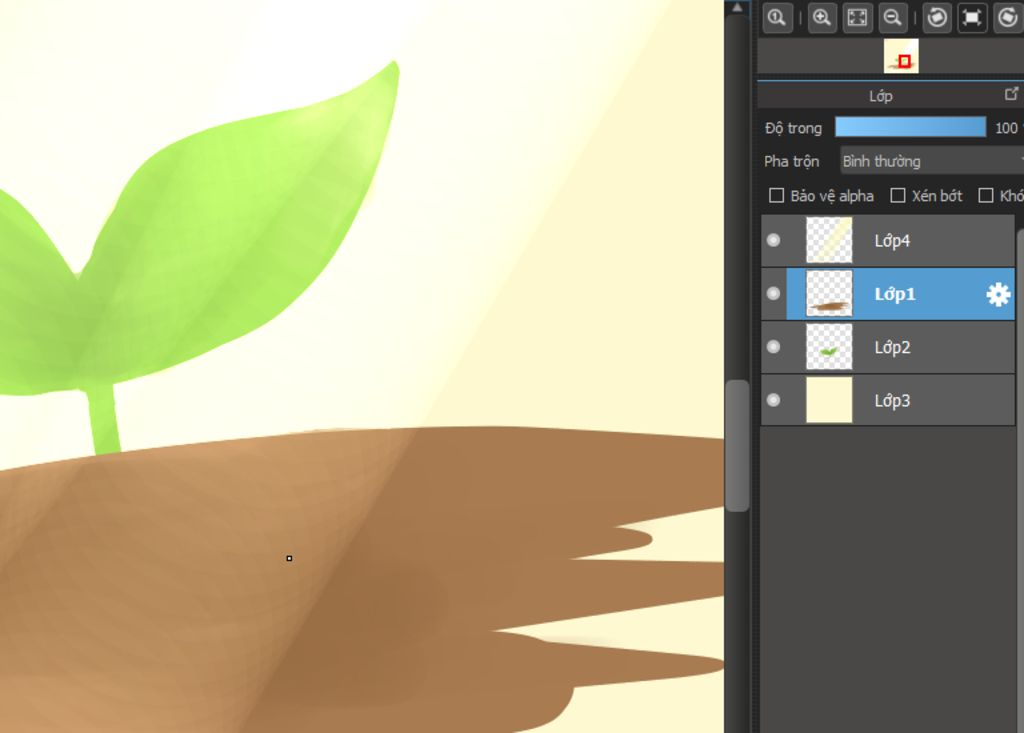The height and width of the screenshot is (733, 1024).
Task: Click the Lớp2 layer thumbnail
Action: (x=829, y=347)
